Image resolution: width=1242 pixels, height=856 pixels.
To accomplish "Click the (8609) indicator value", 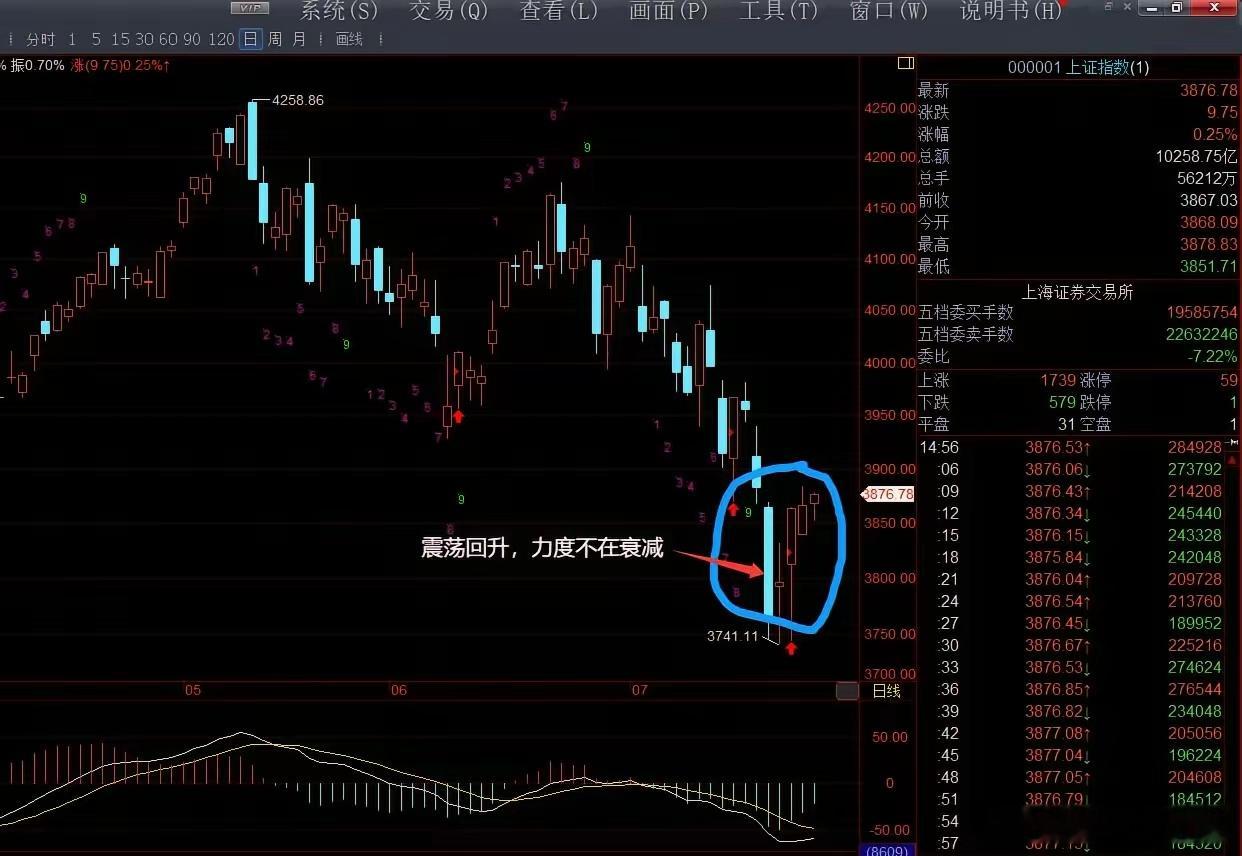I will [887, 850].
